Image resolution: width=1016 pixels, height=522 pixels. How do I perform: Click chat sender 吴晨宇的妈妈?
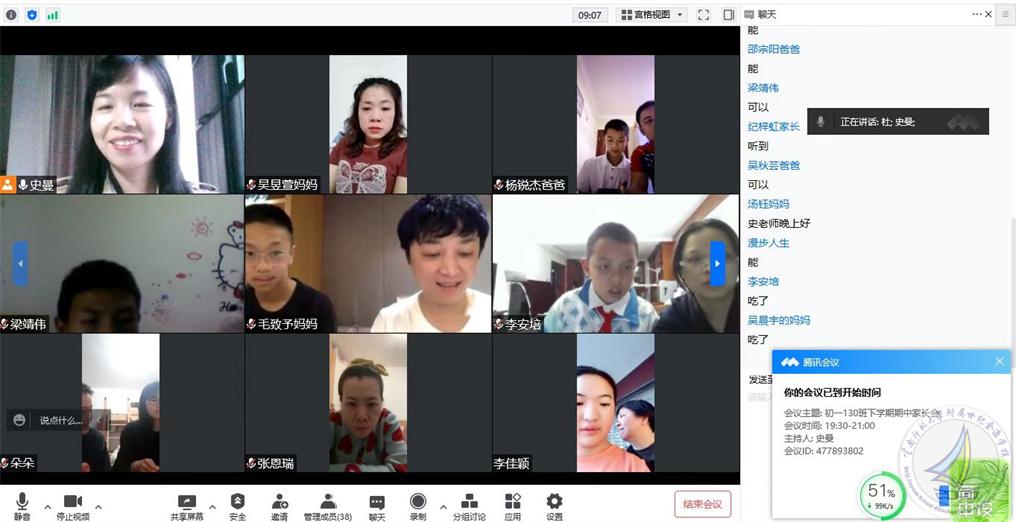[x=779, y=321]
